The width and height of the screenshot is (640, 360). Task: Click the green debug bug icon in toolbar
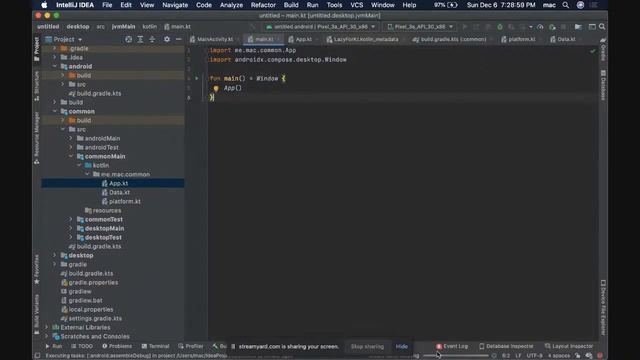point(500,27)
